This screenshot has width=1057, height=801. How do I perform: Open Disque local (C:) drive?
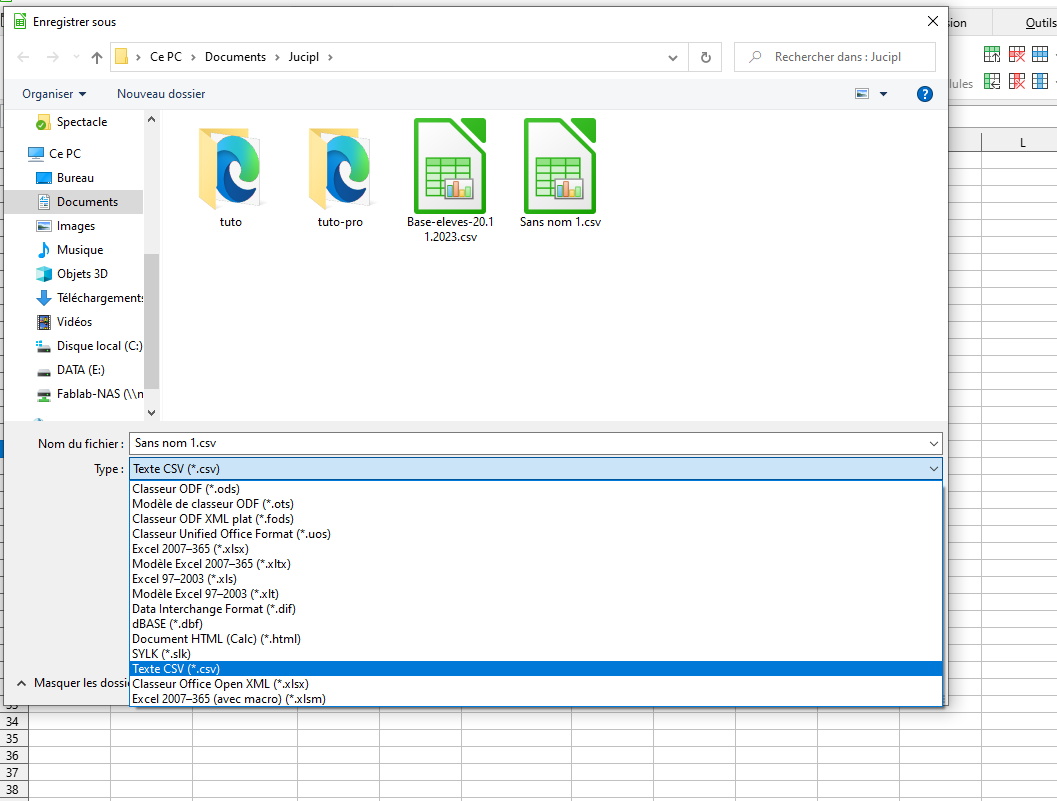pyautogui.click(x=99, y=346)
